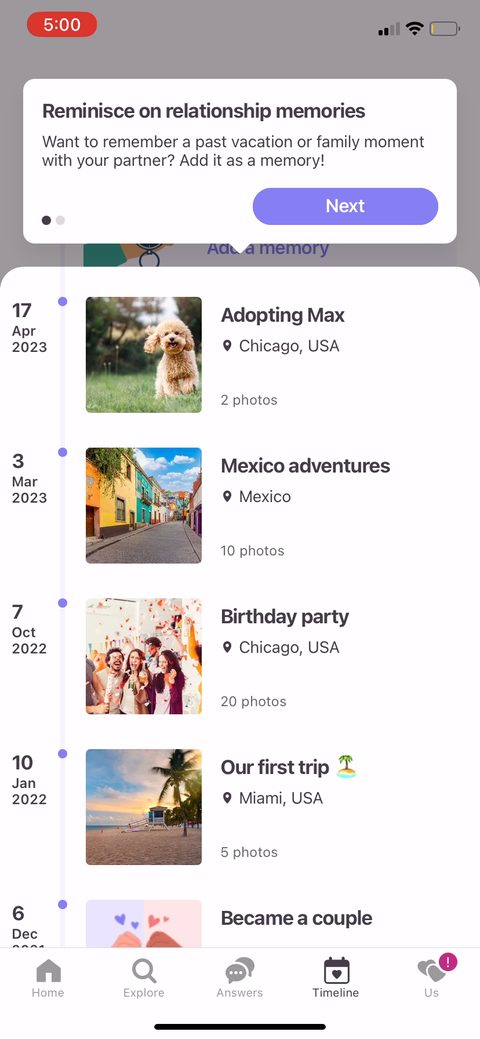Tap the Wi-Fi status icon
This screenshot has height=1039, width=480.
click(415, 28)
